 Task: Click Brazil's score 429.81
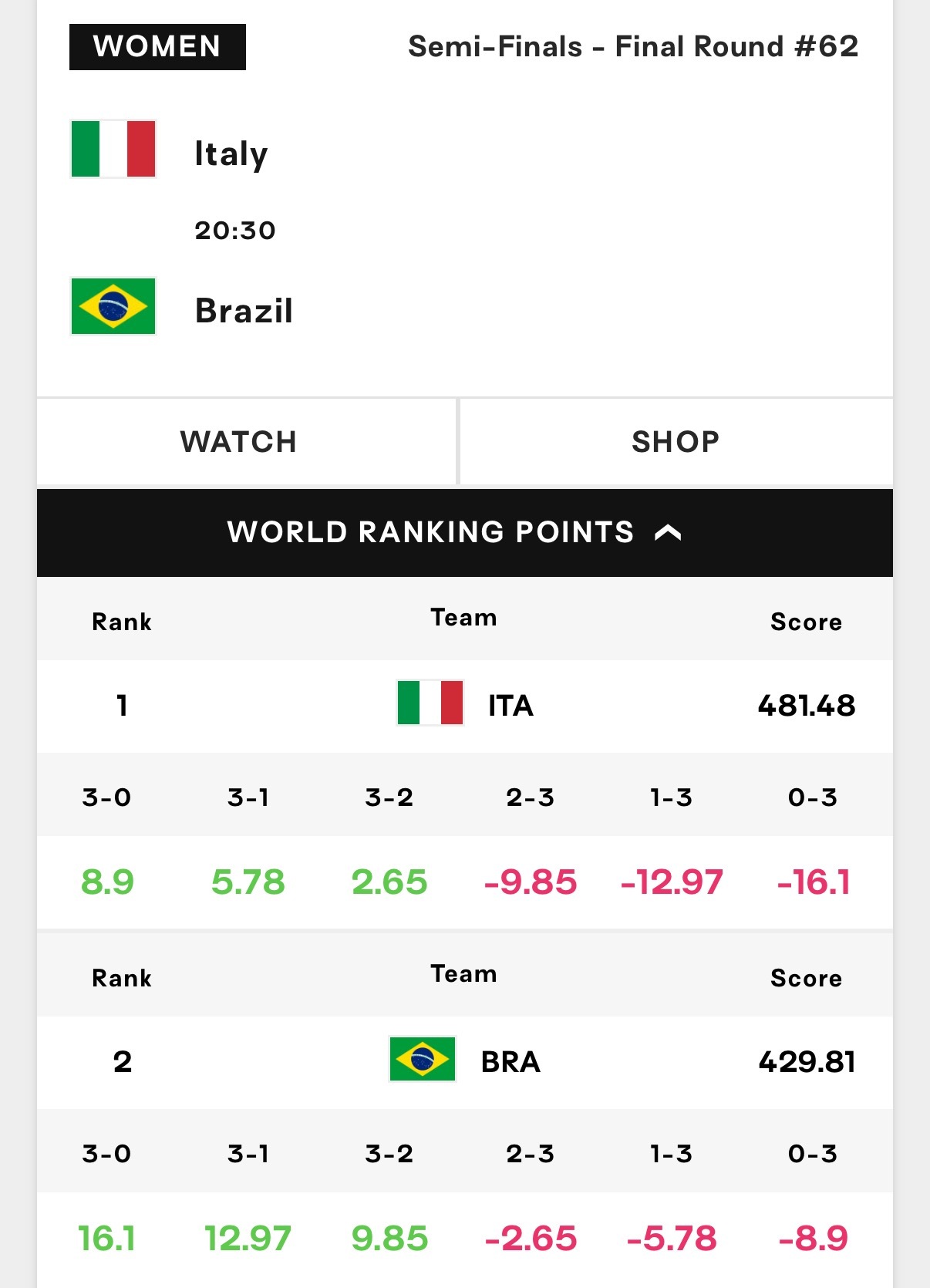coord(807,1061)
